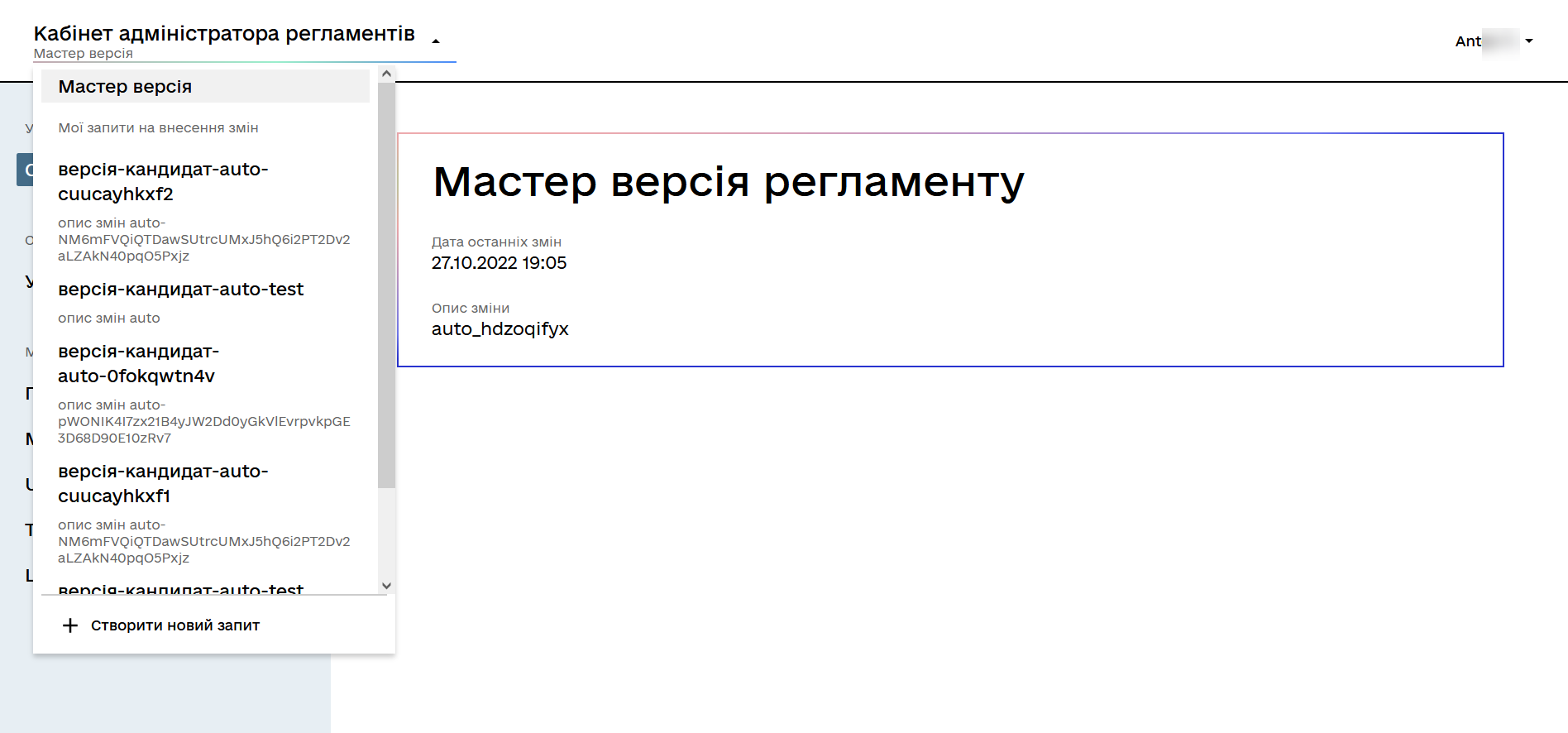This screenshot has height=733, width=1568.
Task: Pick the fully visible версія-кандидат-auto-test entry
Action: click(180, 290)
